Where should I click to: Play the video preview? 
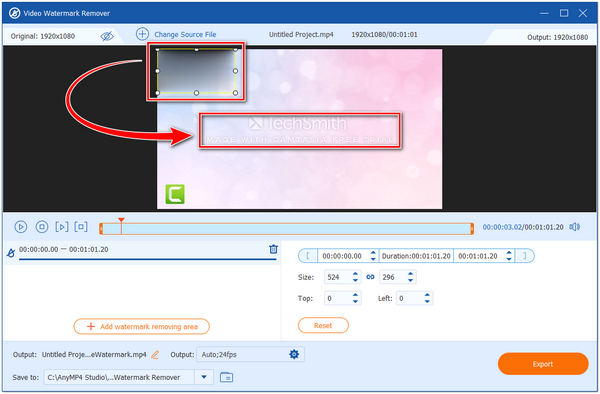pyautogui.click(x=21, y=227)
